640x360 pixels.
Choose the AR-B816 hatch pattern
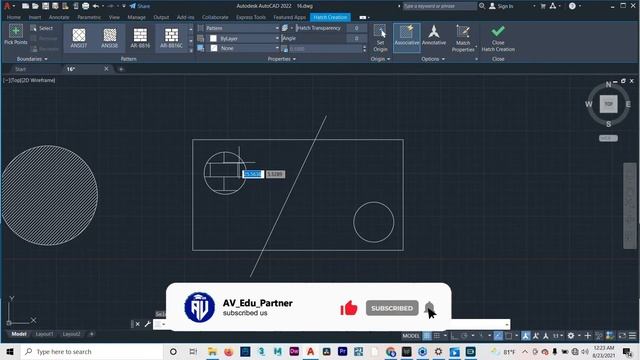coord(140,38)
